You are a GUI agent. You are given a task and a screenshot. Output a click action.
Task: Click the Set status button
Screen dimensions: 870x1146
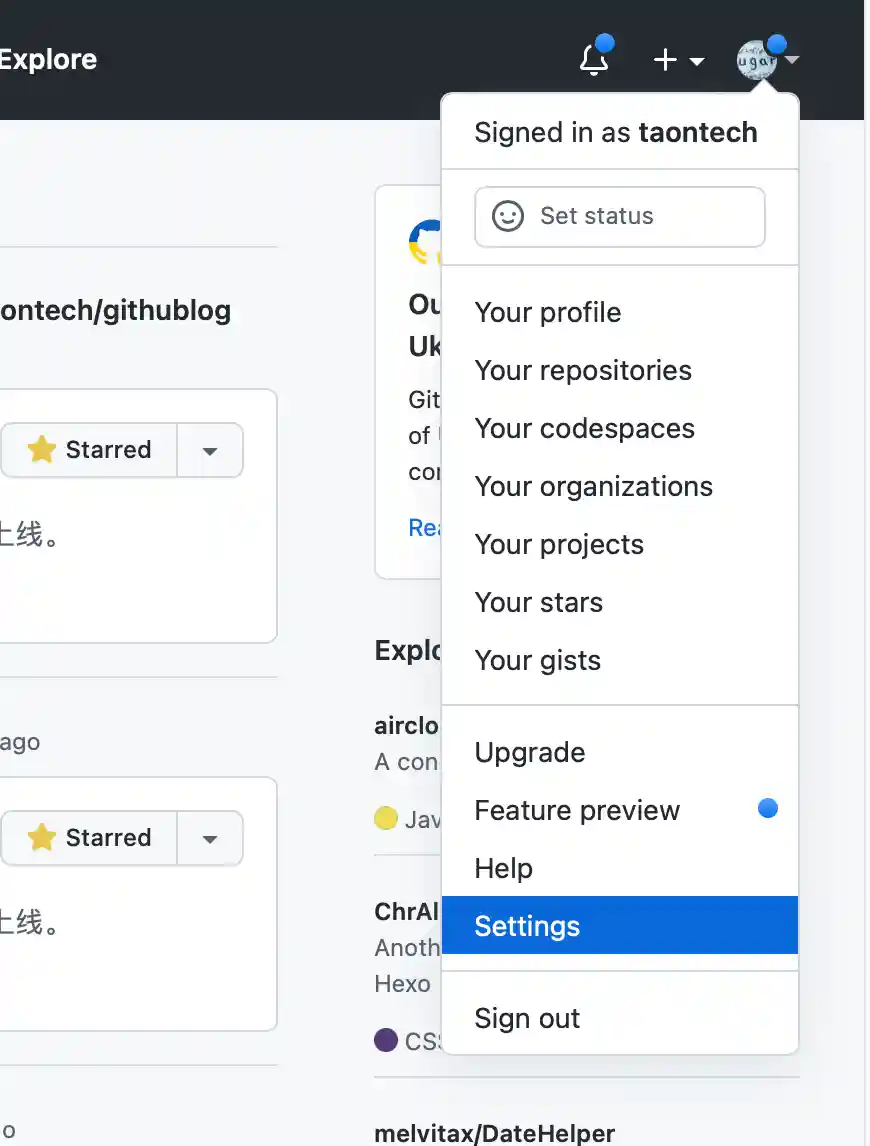pyautogui.click(x=619, y=216)
